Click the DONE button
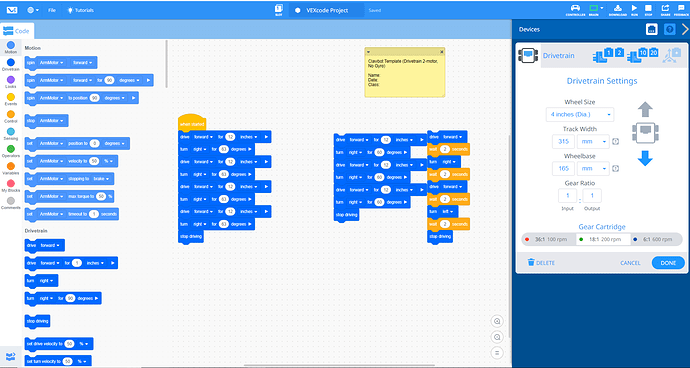 [x=668, y=263]
